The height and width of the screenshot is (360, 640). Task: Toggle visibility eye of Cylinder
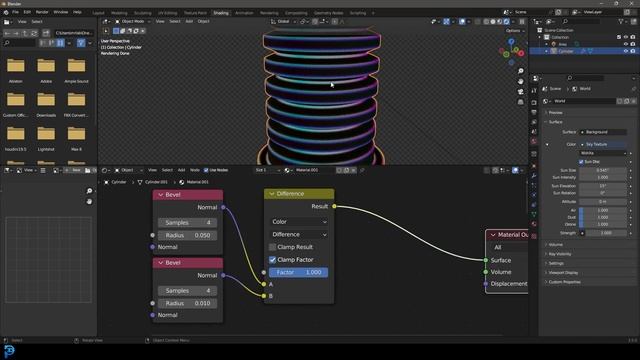click(x=626, y=51)
